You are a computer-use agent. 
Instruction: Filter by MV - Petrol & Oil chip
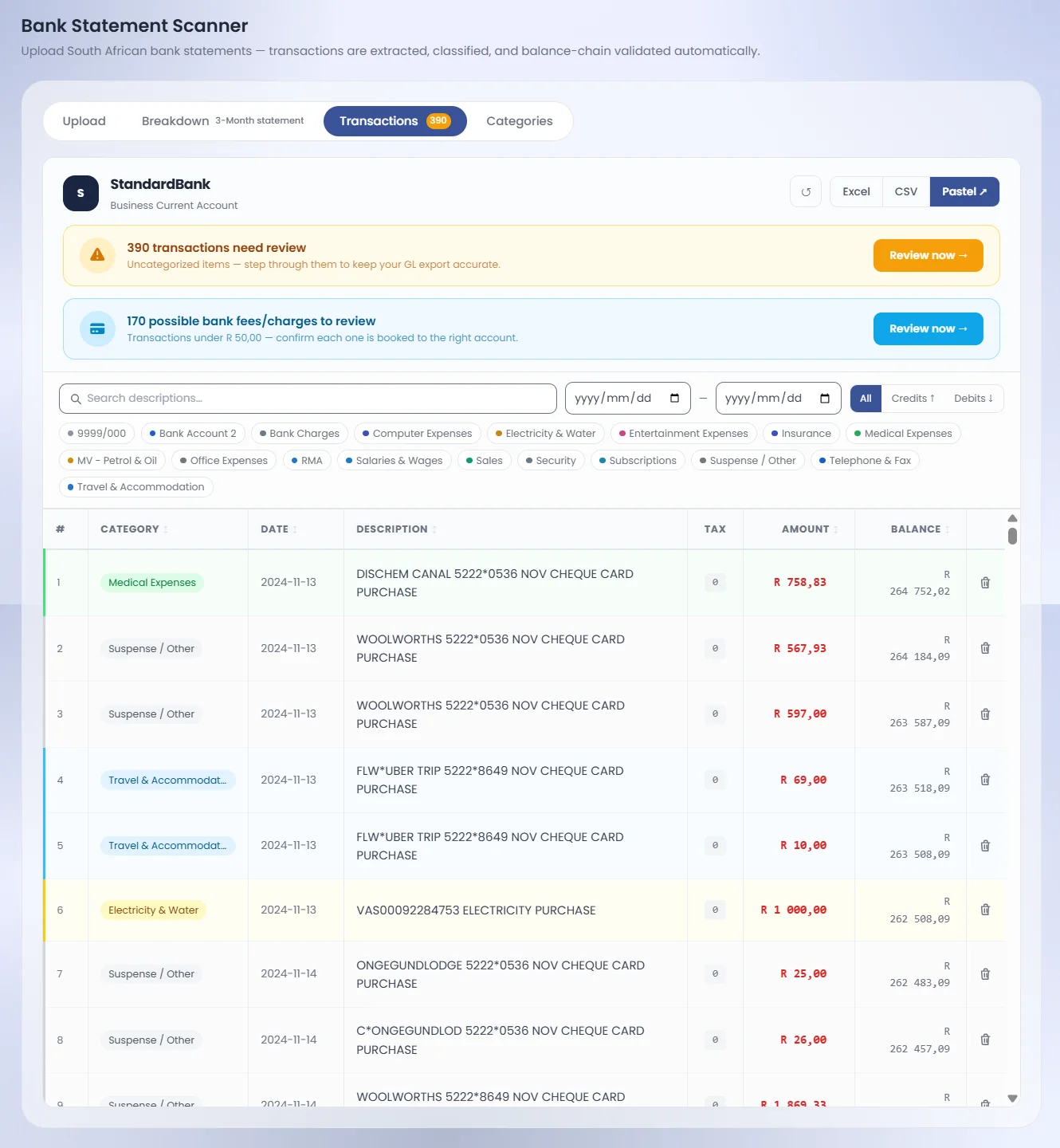pyautogui.click(x=112, y=461)
